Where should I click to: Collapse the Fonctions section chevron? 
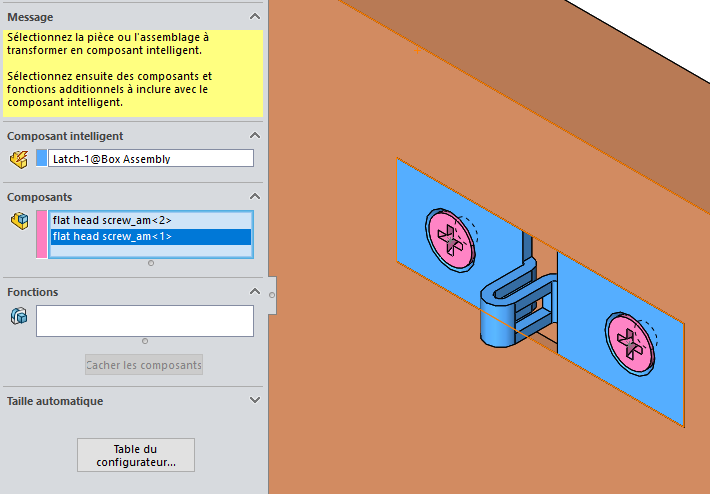click(255, 292)
